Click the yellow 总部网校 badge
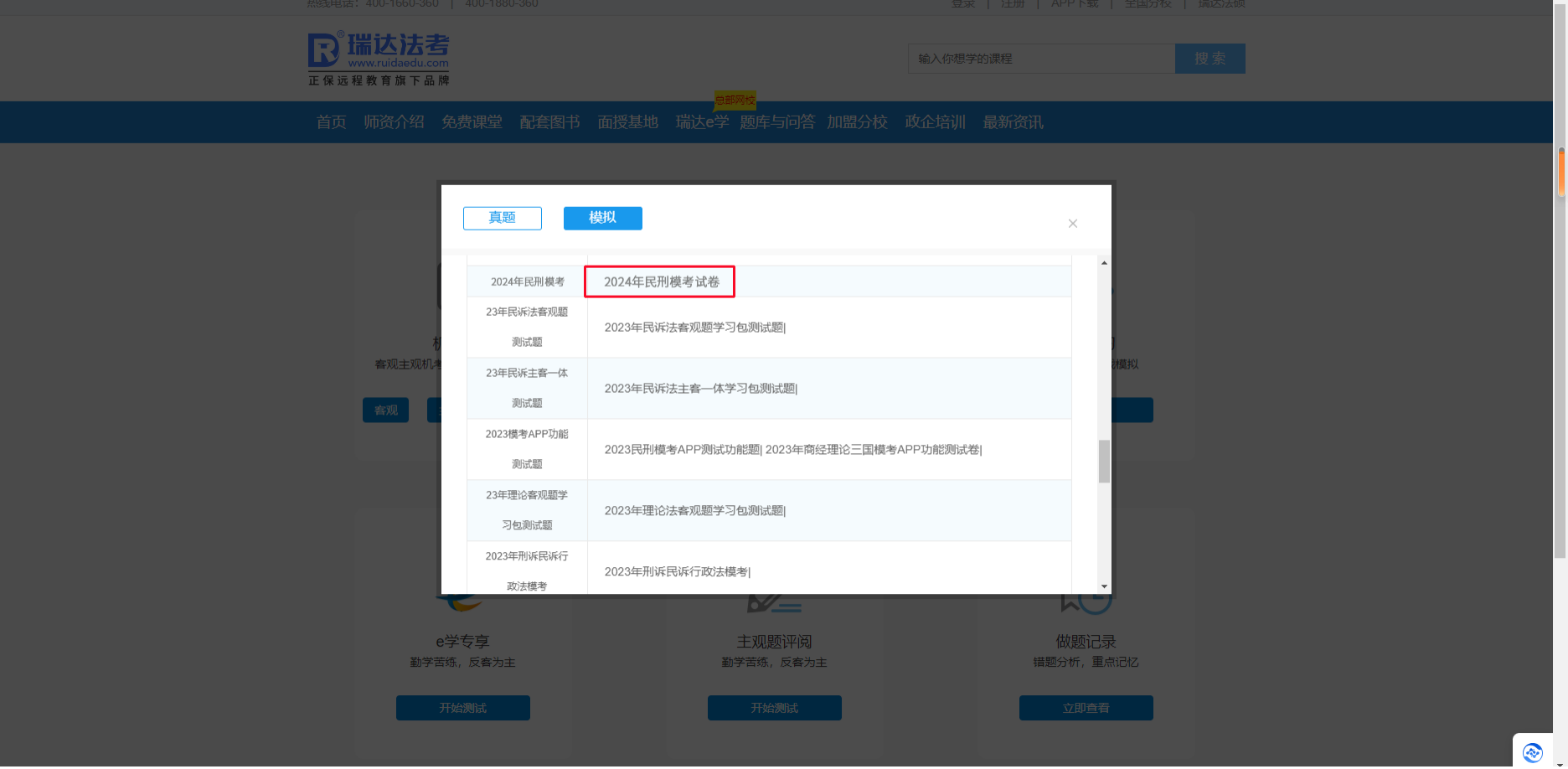Screen dimensions: 1568x769 coord(735,101)
